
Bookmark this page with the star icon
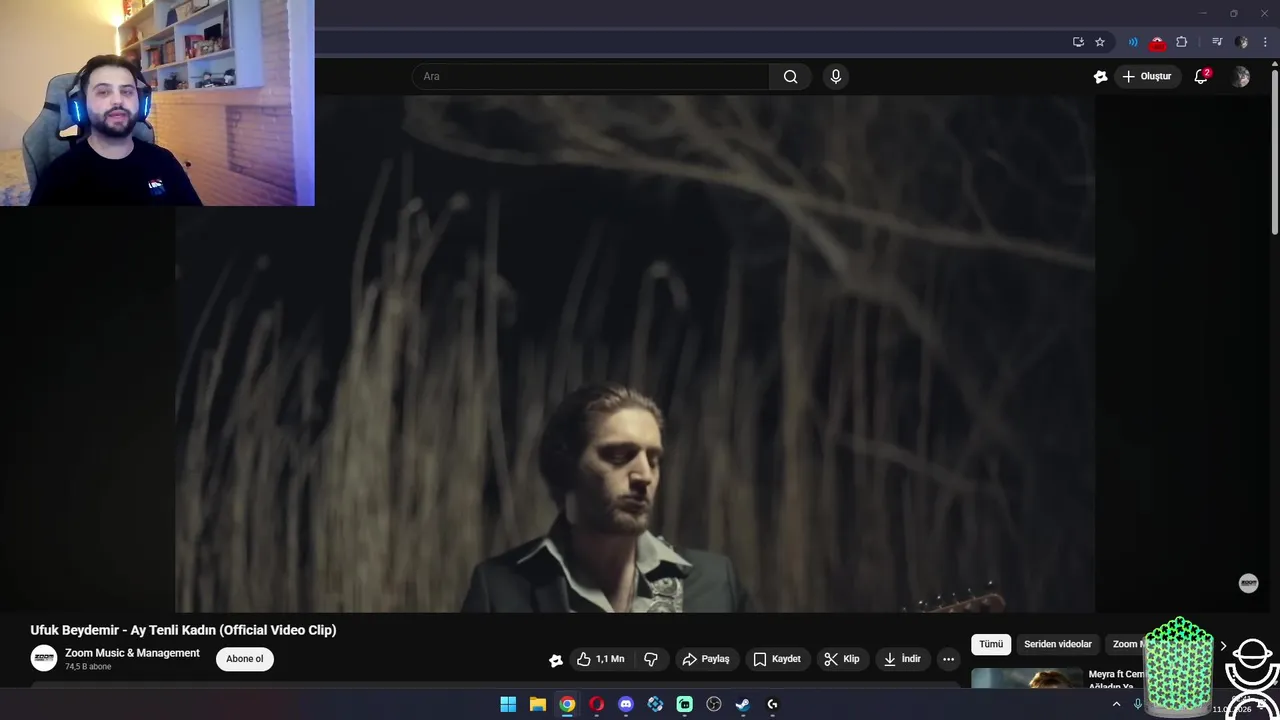click(x=1100, y=42)
